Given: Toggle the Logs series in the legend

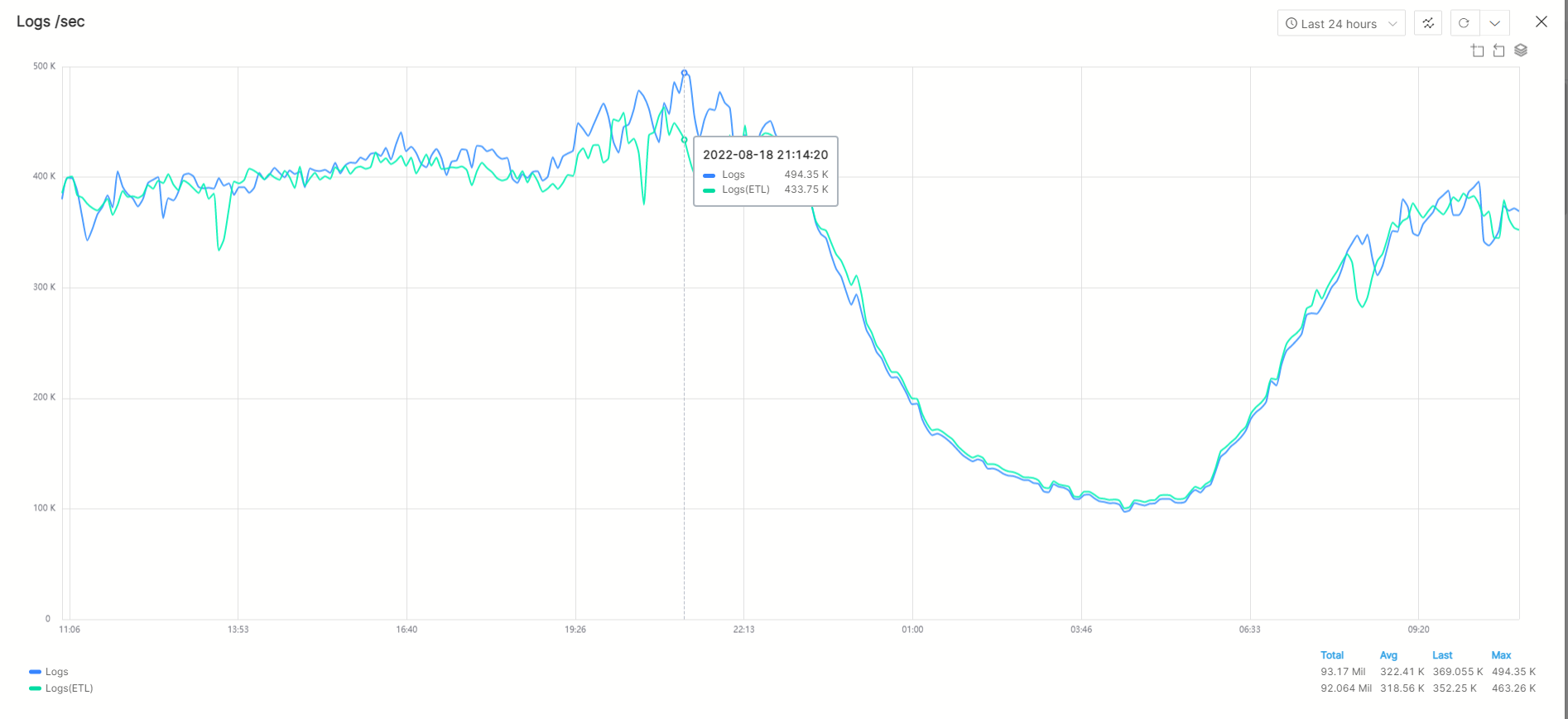Looking at the screenshot, I should [56, 672].
